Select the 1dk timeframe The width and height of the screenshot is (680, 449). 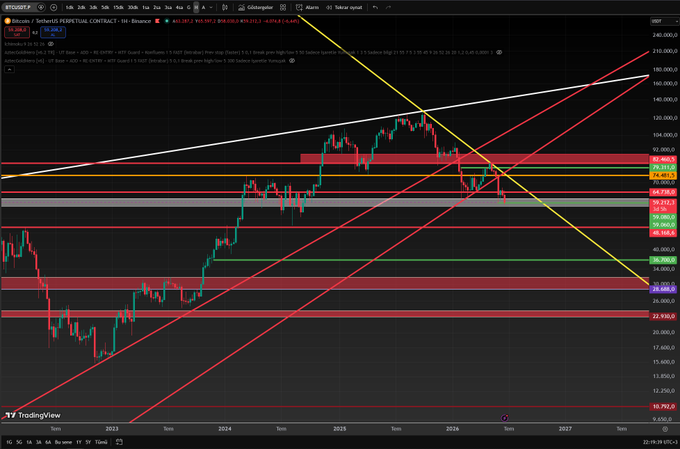click(69, 7)
